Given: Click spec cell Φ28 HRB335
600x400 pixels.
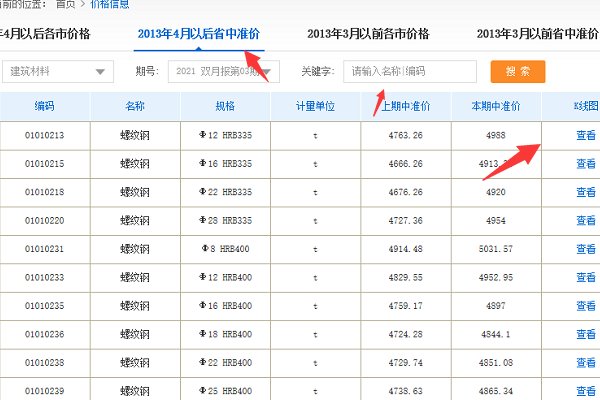Looking at the screenshot, I should (x=225, y=220).
